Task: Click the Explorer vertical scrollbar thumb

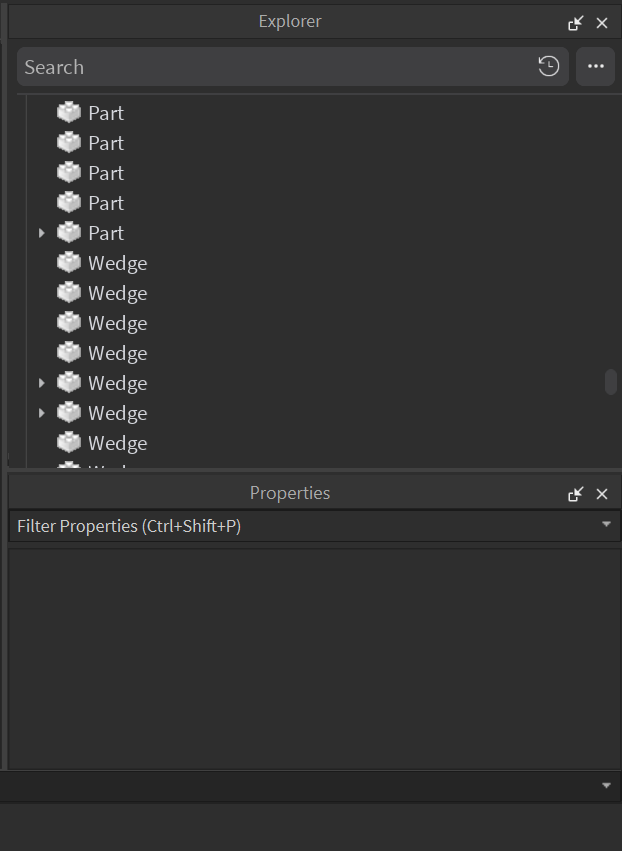Action: pos(611,382)
